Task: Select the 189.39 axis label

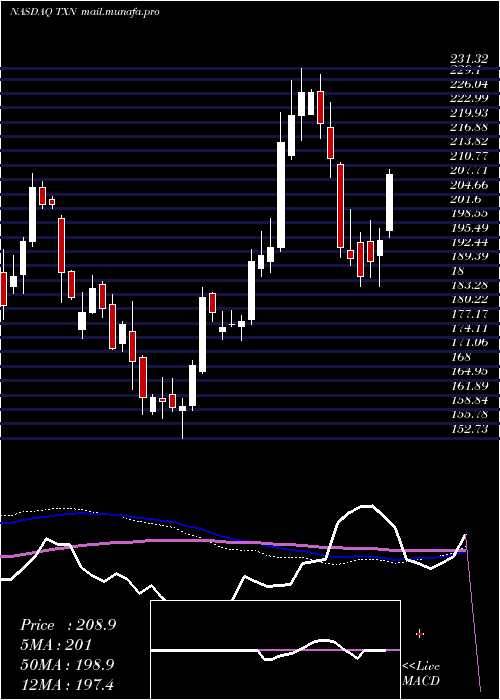Action: (x=469, y=256)
